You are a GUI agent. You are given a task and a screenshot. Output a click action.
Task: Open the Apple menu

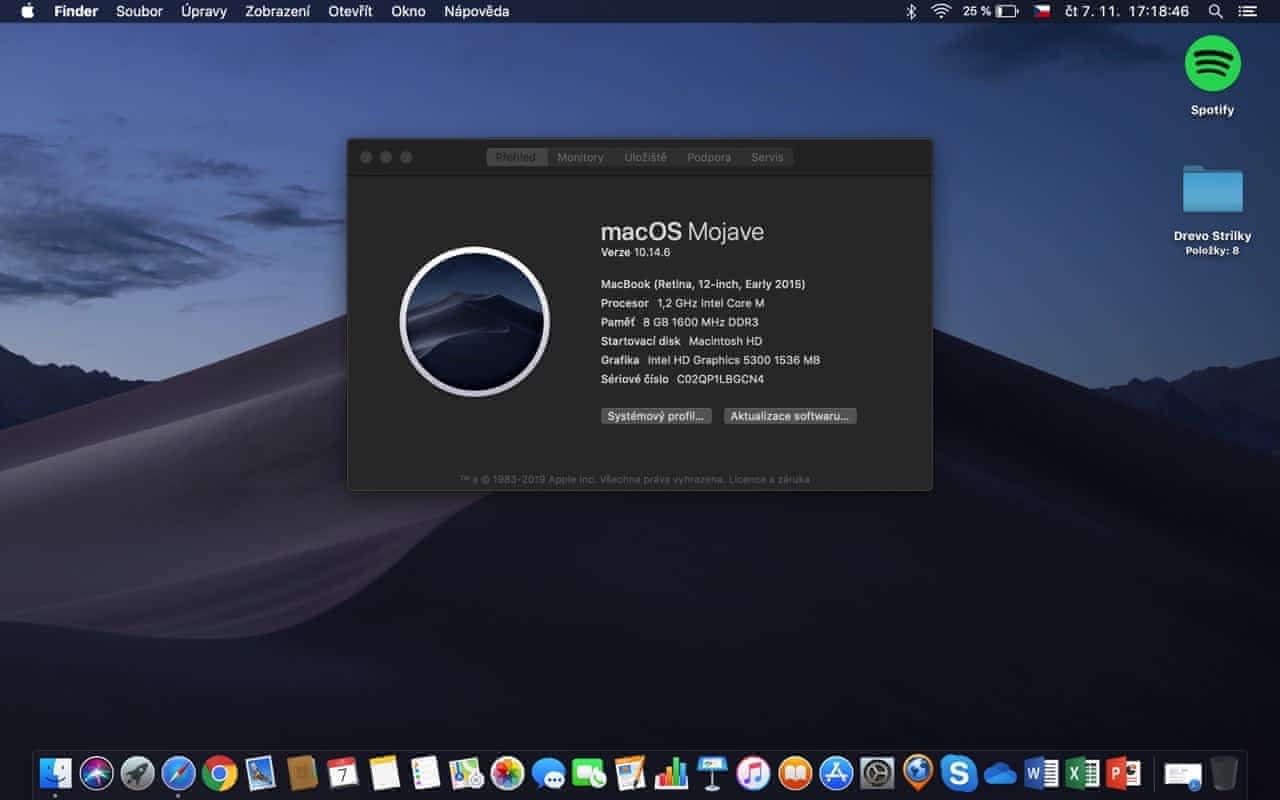click(x=27, y=11)
